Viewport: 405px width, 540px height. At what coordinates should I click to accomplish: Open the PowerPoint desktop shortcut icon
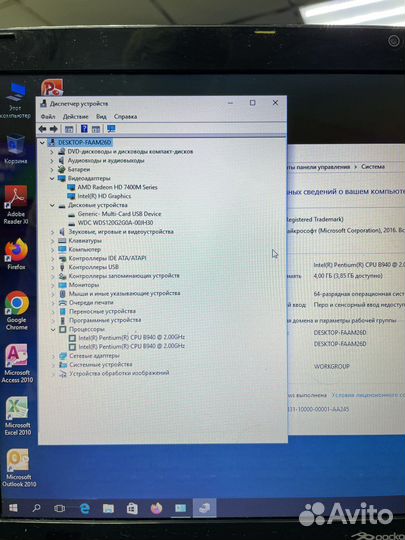coord(52,87)
